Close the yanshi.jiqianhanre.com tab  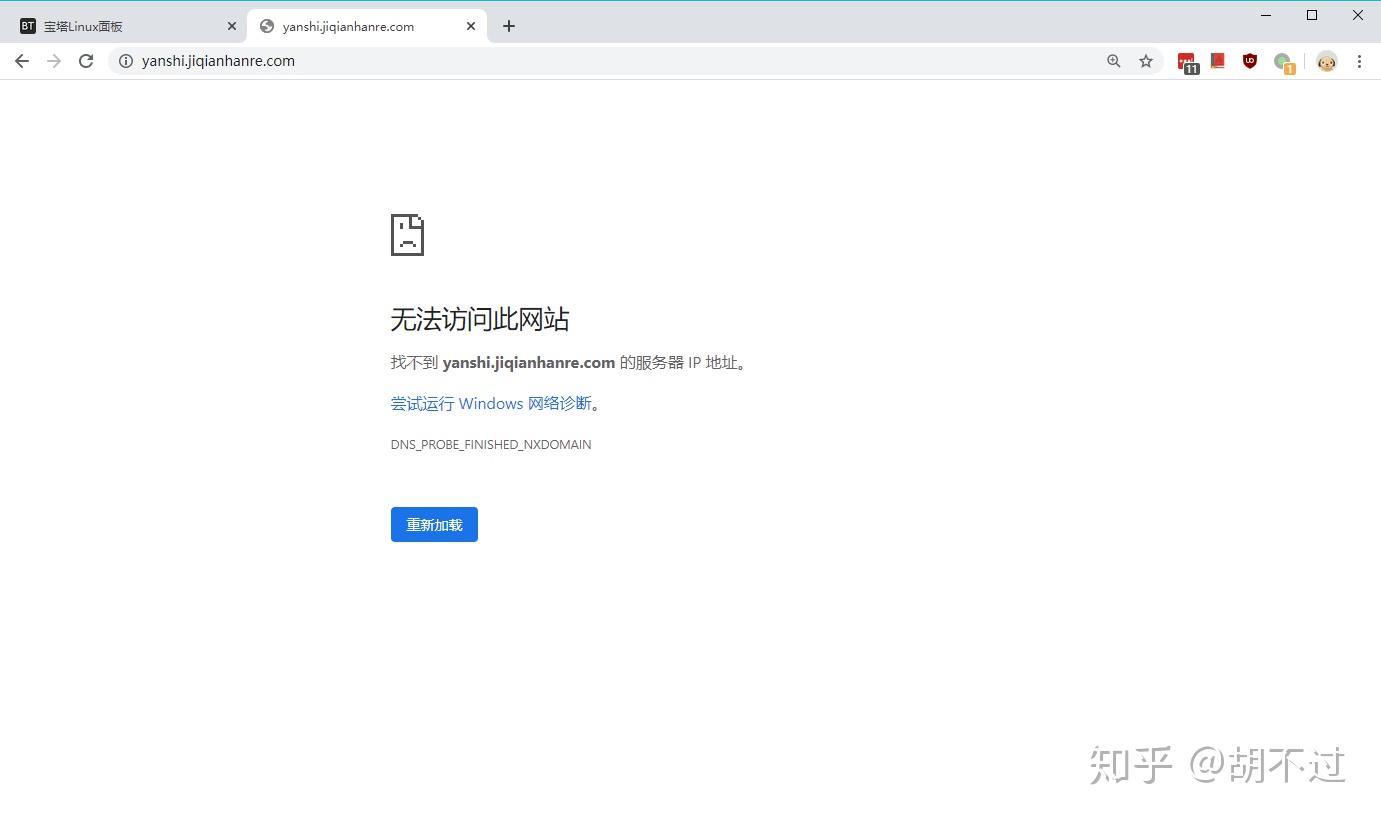(471, 26)
